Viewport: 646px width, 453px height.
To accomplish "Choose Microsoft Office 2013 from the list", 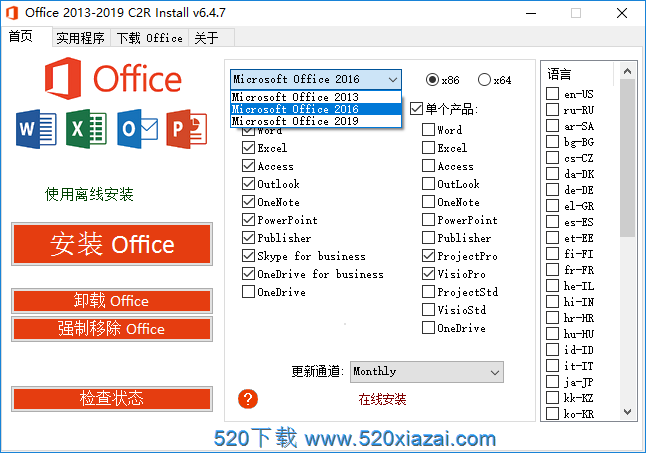I will (x=316, y=97).
